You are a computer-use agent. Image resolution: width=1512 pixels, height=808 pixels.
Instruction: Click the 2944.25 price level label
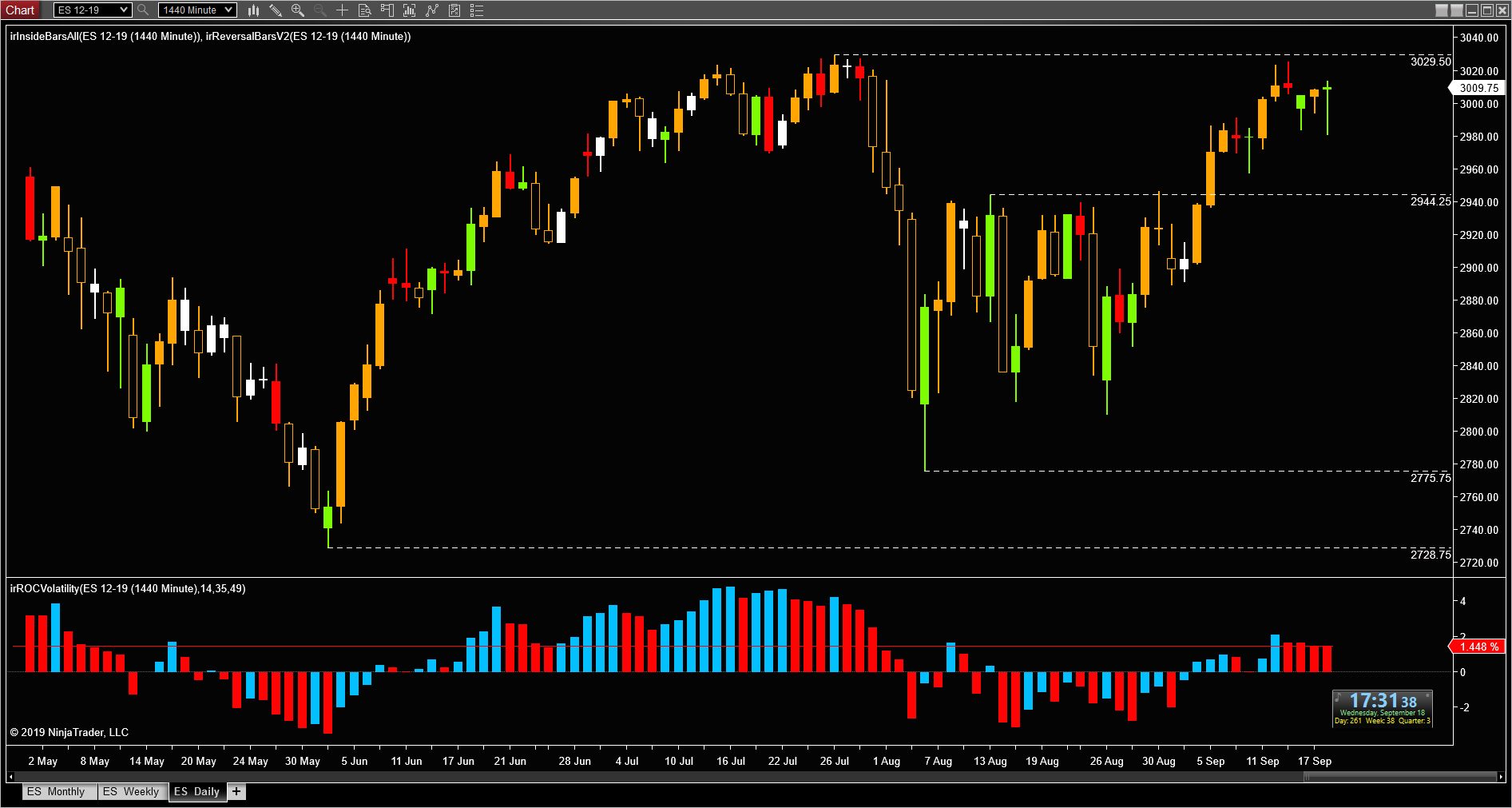click(x=1430, y=201)
